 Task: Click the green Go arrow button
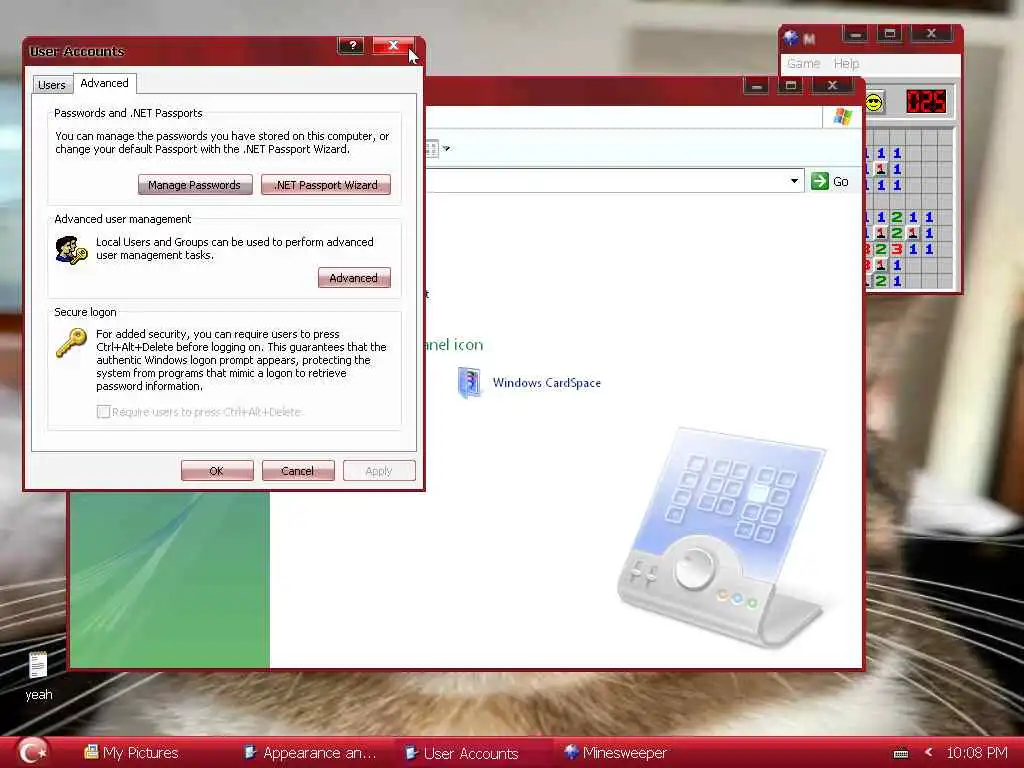click(x=820, y=181)
